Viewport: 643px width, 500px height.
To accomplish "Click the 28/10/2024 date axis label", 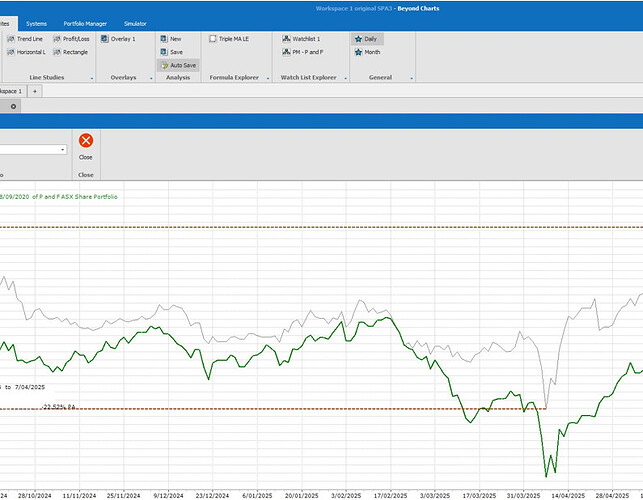I will tap(35, 495).
